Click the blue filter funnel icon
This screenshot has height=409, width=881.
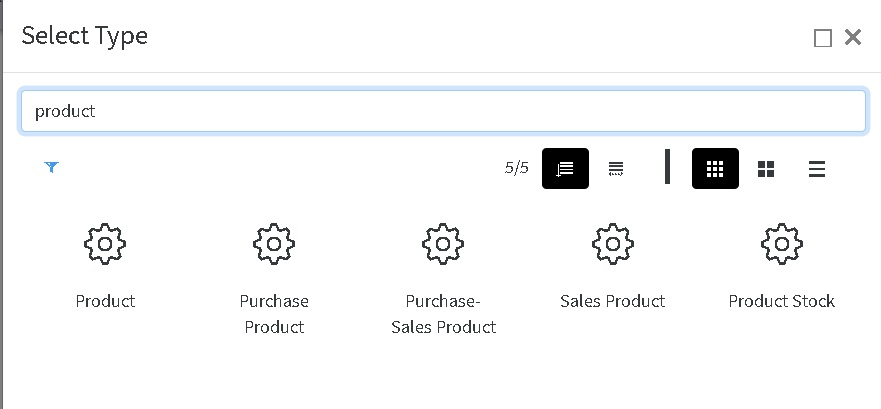tap(52, 167)
